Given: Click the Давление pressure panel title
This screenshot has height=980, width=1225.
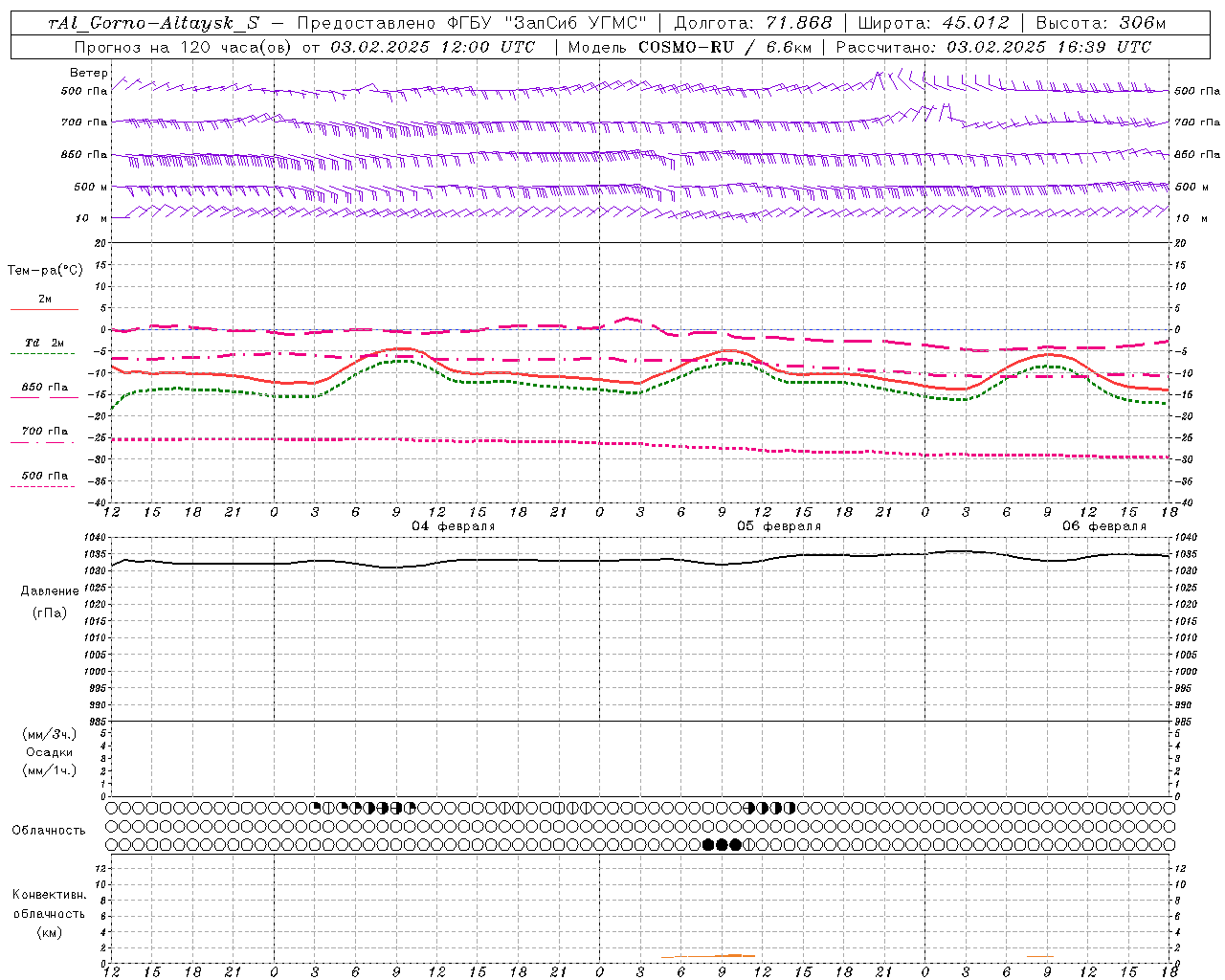Looking at the screenshot, I should coord(50,591).
